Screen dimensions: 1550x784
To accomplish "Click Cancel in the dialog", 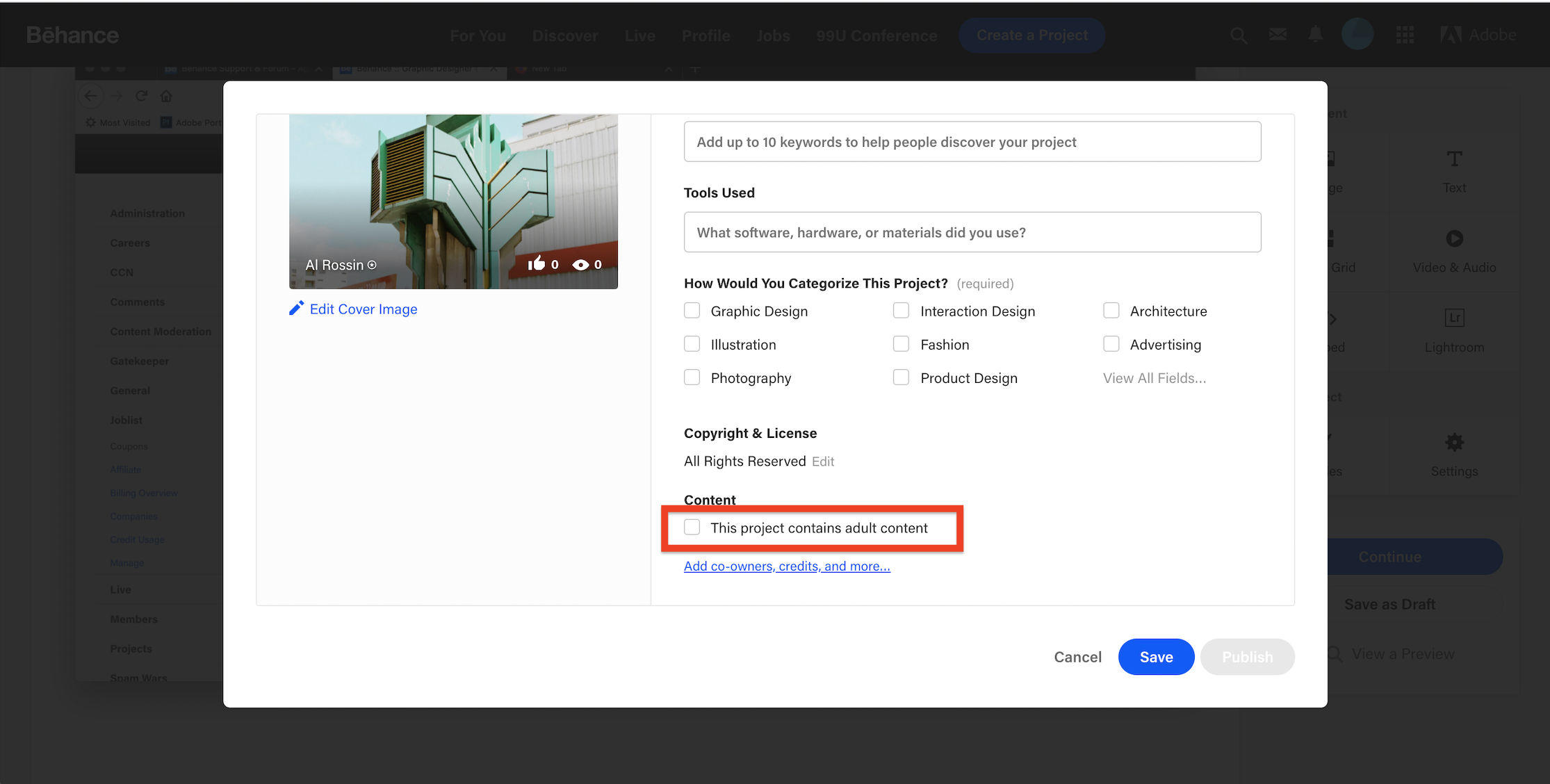I will tap(1077, 657).
